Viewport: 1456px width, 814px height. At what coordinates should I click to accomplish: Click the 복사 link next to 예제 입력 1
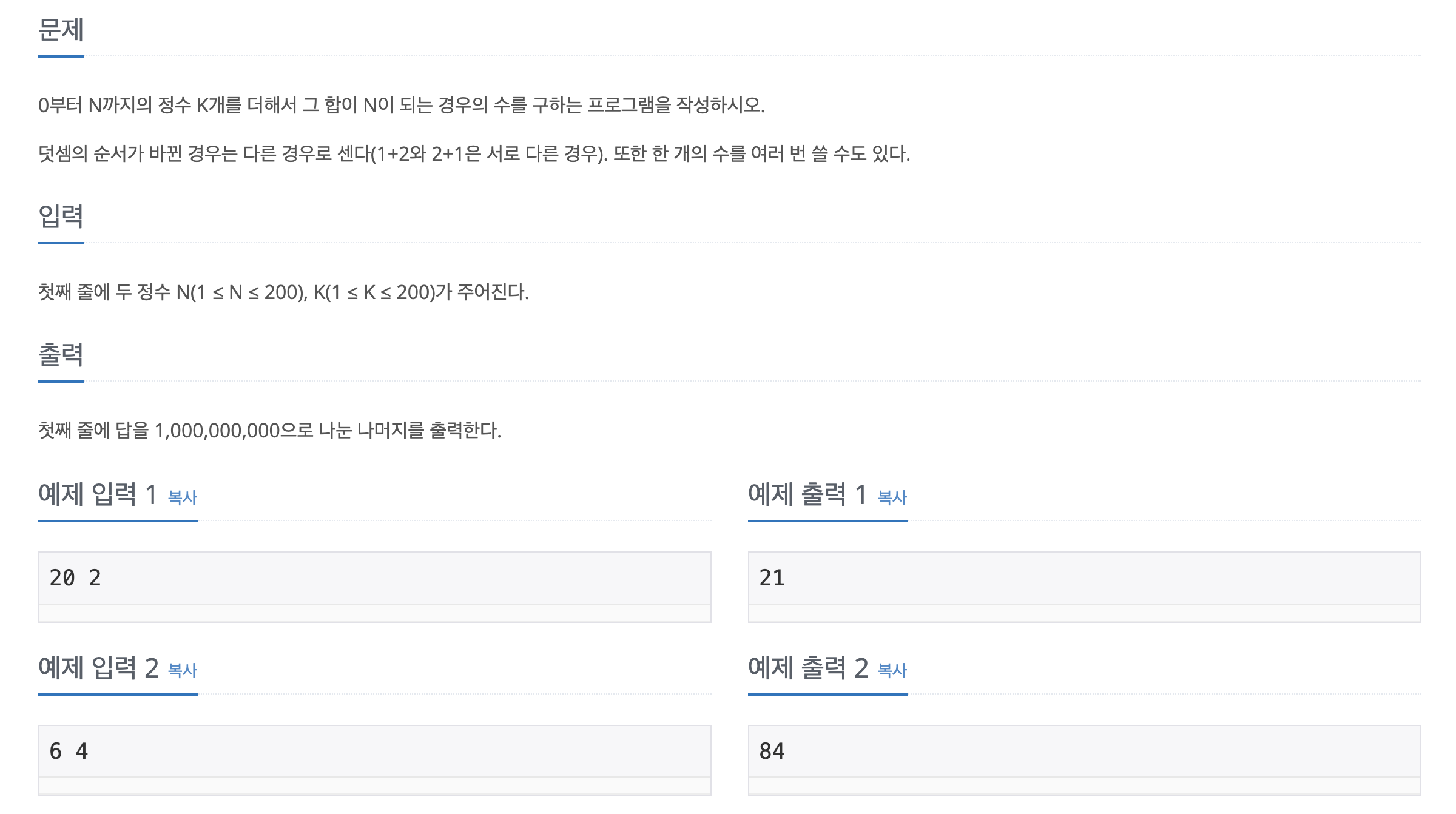tap(181, 499)
